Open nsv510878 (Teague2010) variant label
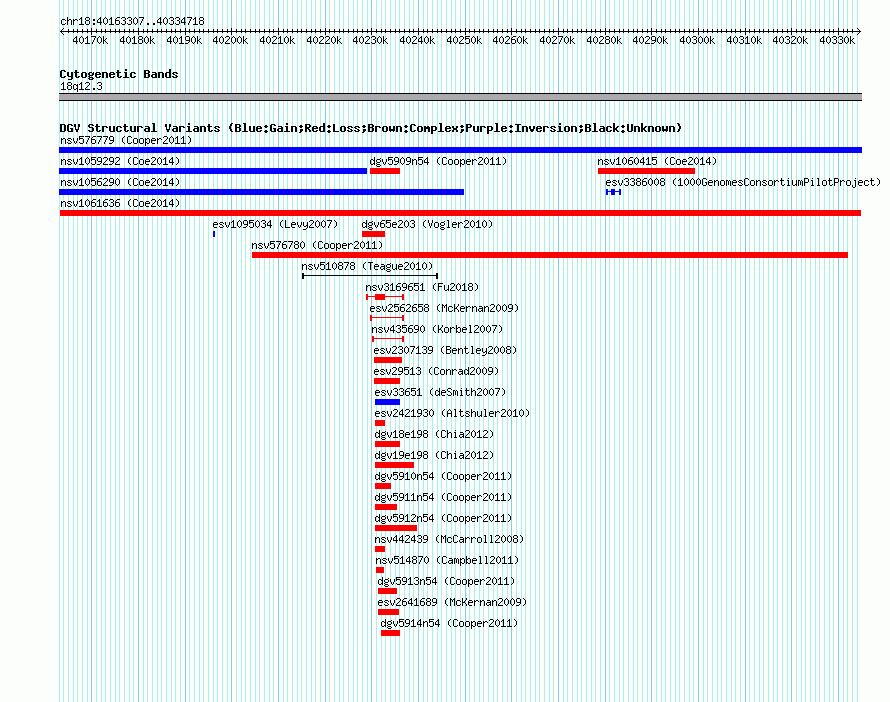Image resolution: width=890 pixels, height=702 pixels. coord(367,266)
